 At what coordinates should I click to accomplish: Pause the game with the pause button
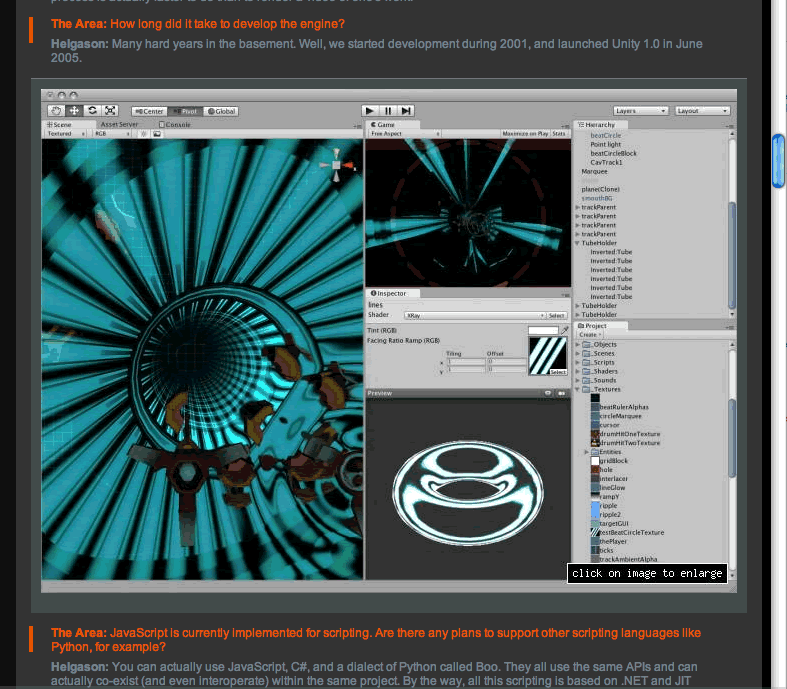[388, 110]
